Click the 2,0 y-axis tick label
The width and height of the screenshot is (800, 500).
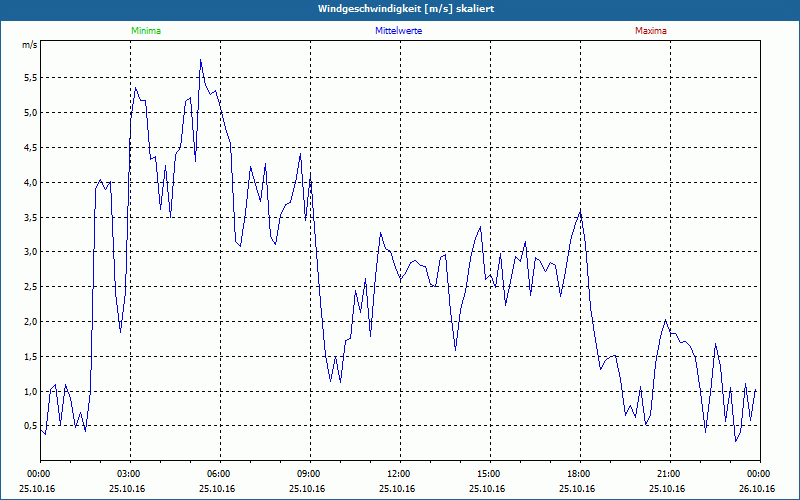(31, 321)
